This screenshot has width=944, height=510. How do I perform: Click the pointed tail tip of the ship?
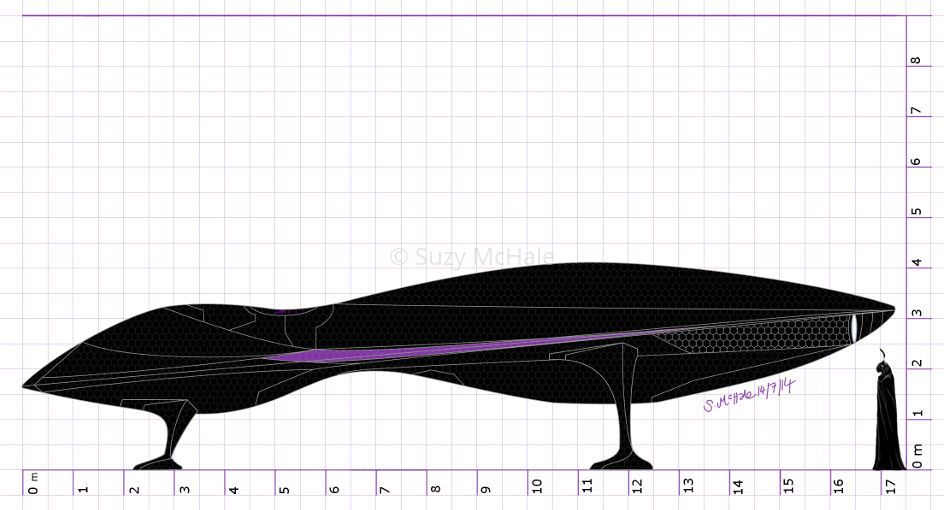pyautogui.click(x=893, y=309)
